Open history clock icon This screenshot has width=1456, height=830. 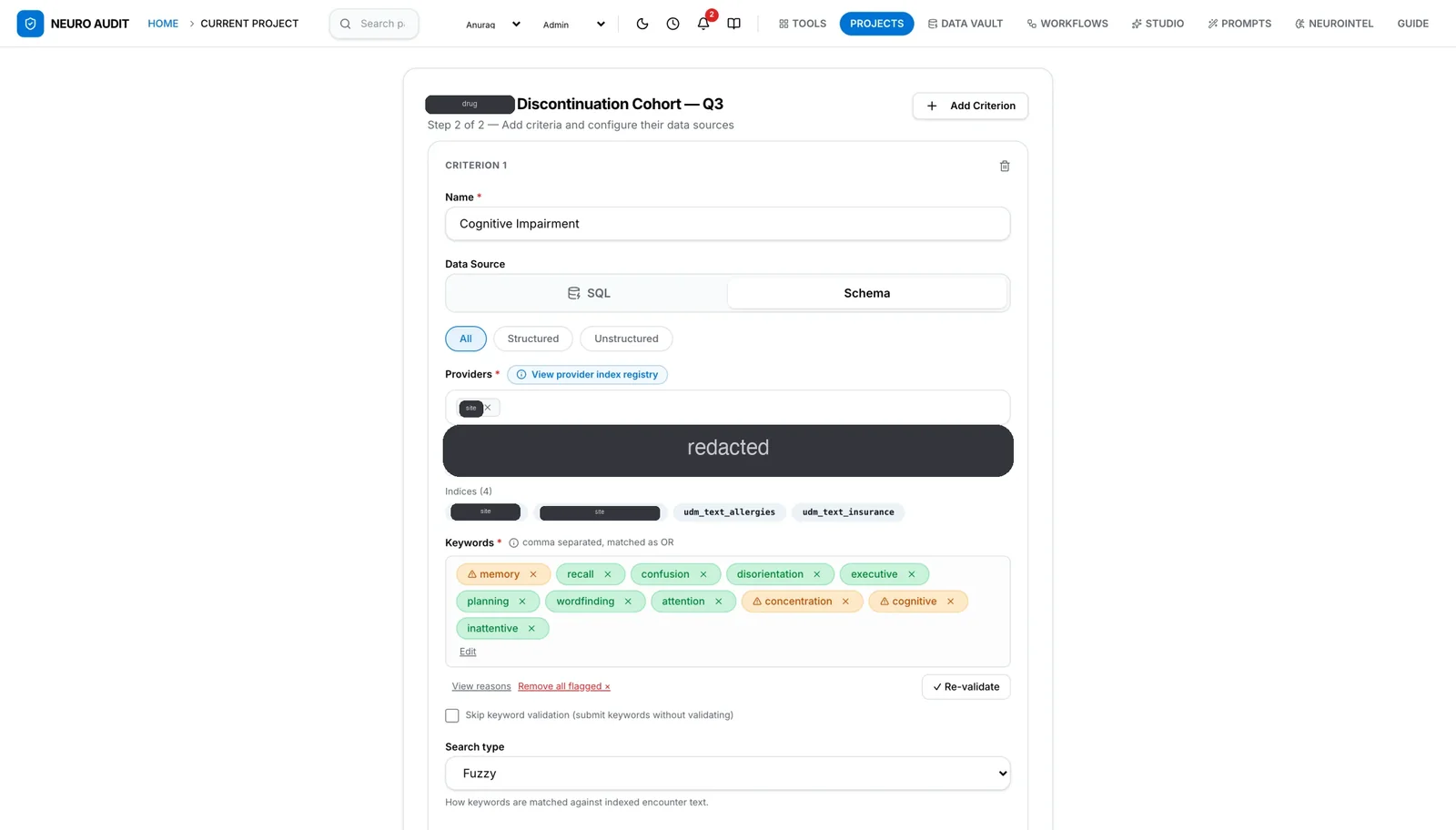pos(672,24)
